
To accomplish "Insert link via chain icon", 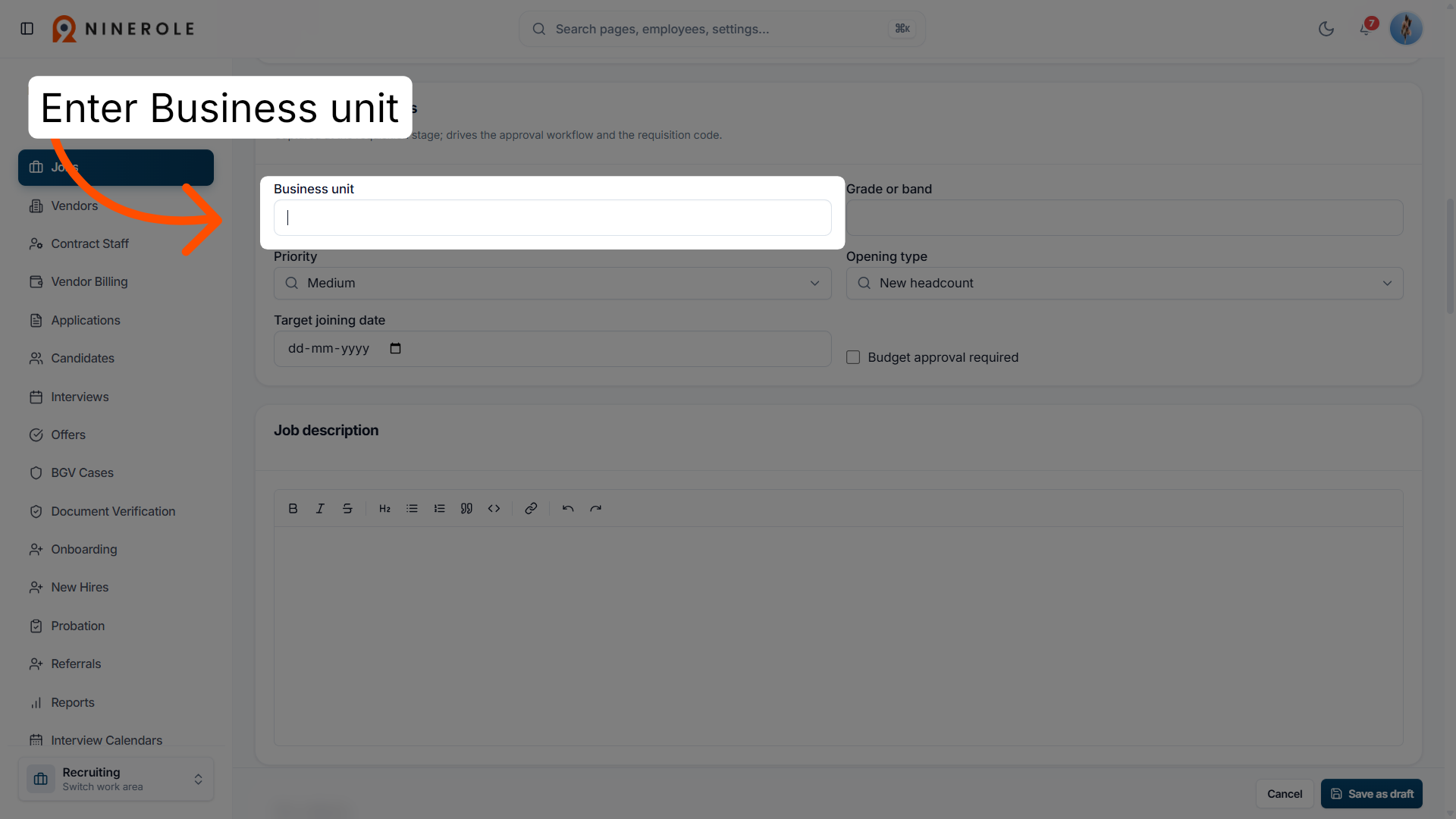I will click(531, 509).
